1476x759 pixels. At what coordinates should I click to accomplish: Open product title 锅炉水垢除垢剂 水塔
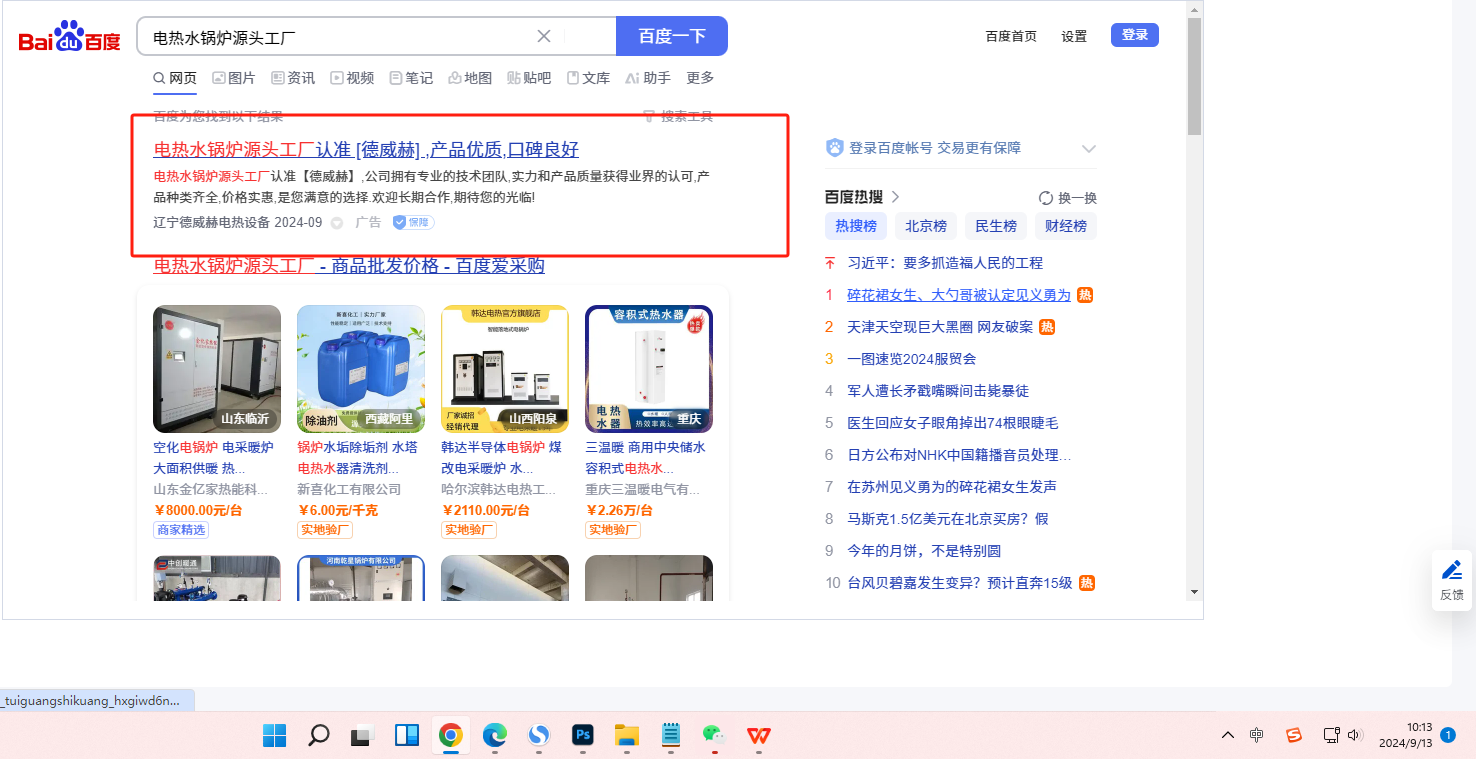(357, 457)
